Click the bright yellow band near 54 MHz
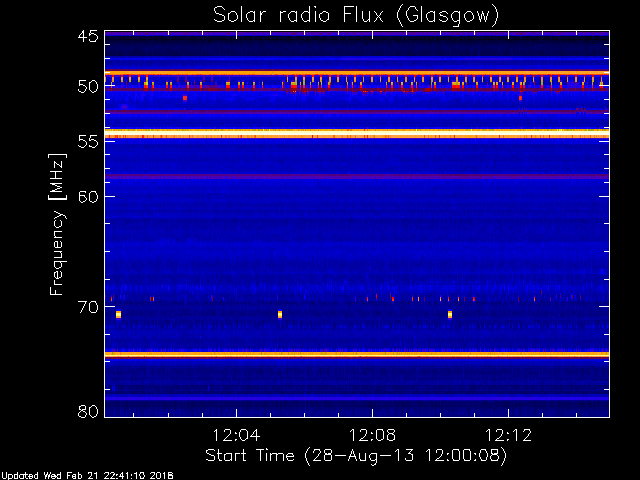 pos(357,133)
